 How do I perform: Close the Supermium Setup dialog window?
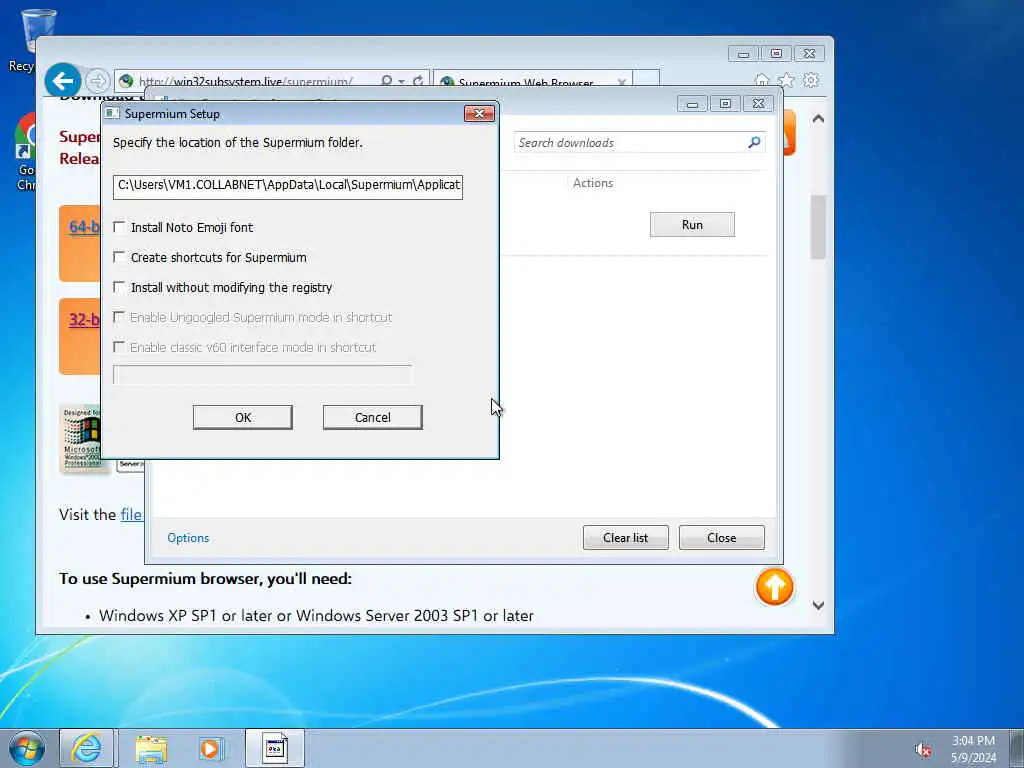point(479,113)
